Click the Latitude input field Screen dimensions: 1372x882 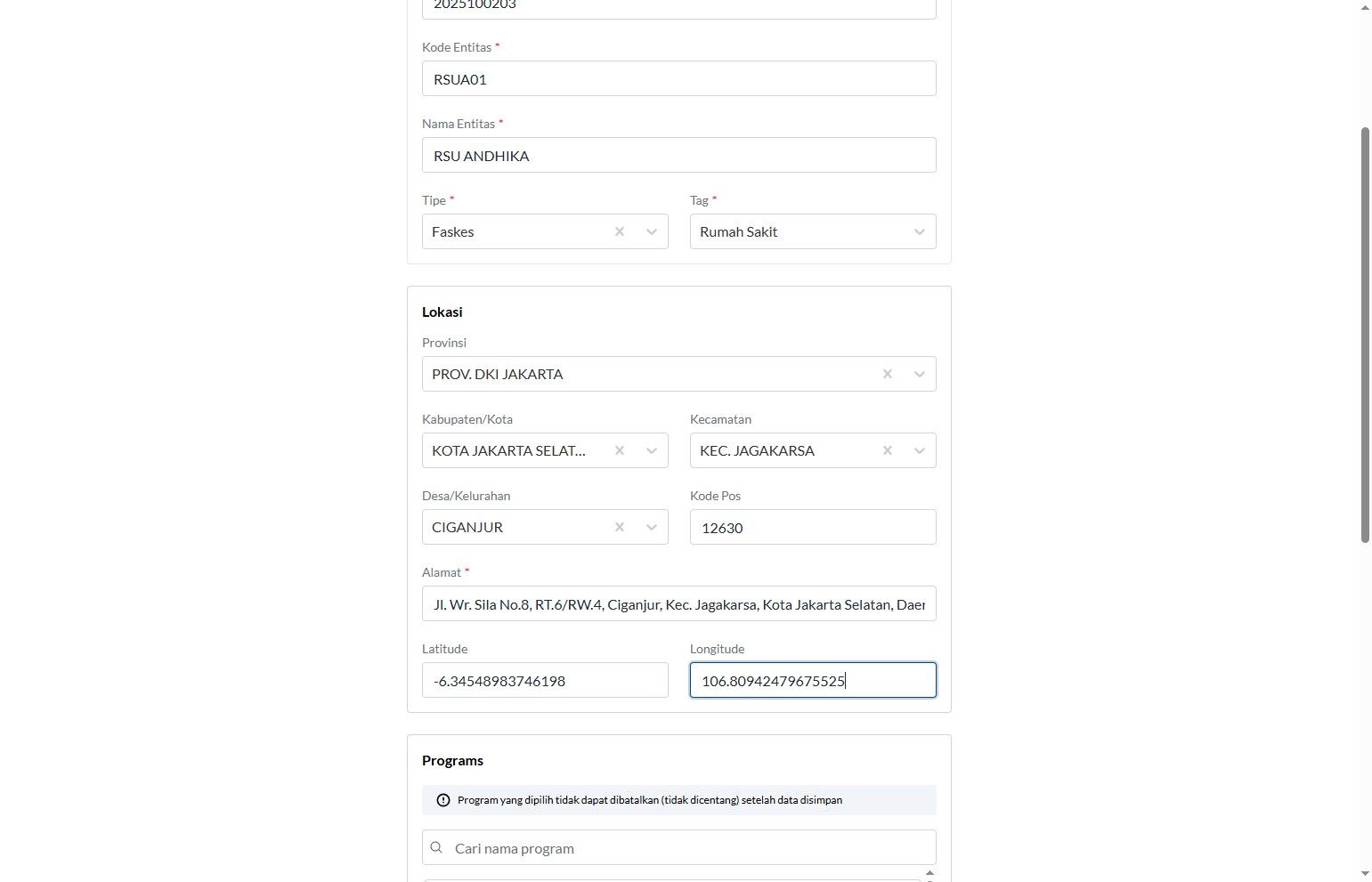tap(545, 680)
